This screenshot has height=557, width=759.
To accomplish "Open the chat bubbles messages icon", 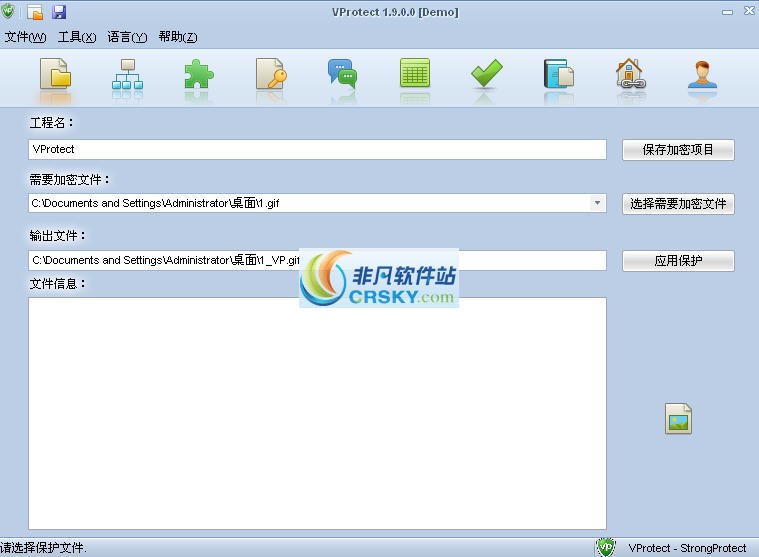I will pos(342,74).
